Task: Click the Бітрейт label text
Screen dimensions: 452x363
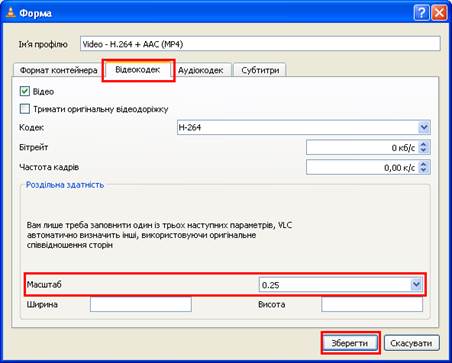Action: 34,147
